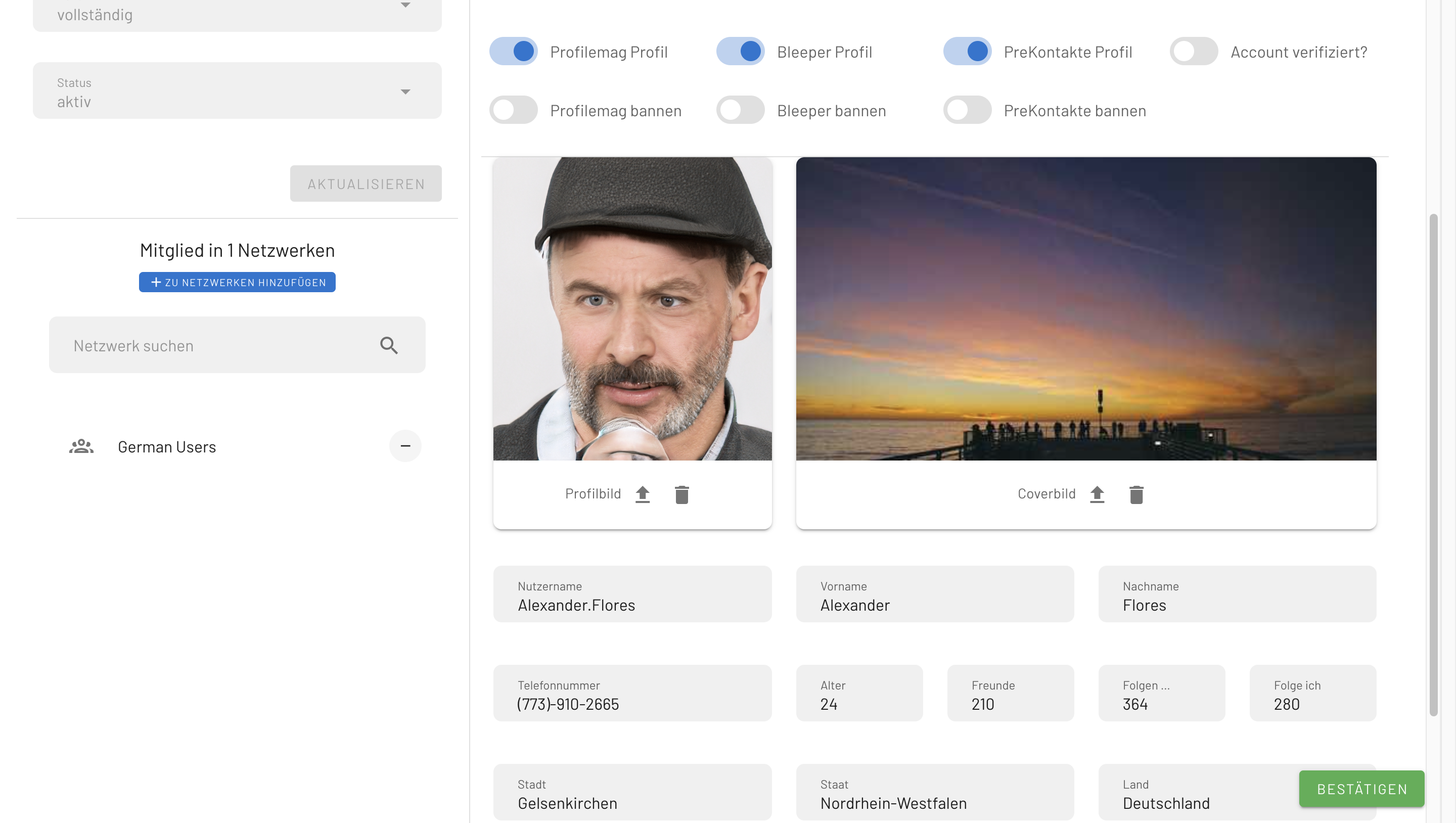Click the Netzwerk suchen magnifier icon
Image resolution: width=1456 pixels, height=823 pixels.
[x=389, y=345]
